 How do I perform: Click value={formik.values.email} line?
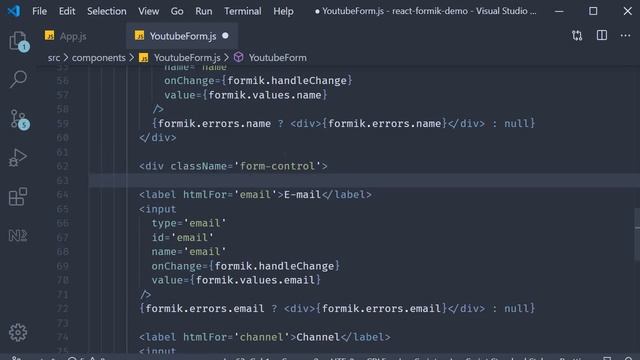[236, 280]
